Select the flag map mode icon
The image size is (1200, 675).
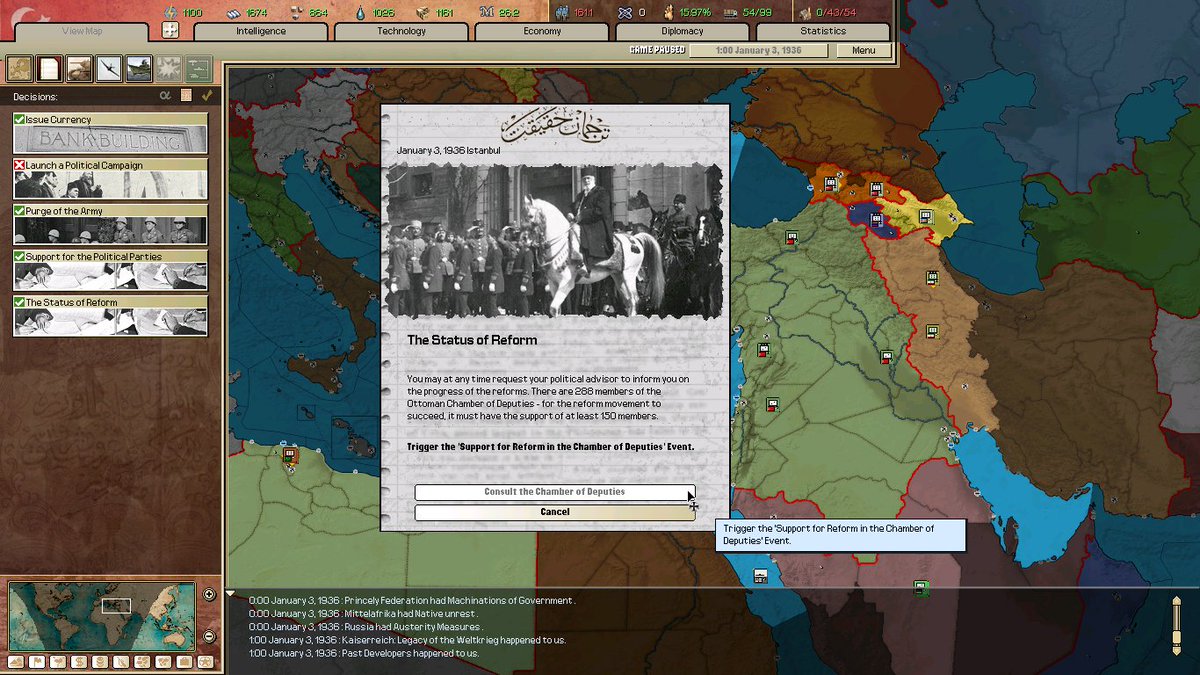(x=36, y=662)
